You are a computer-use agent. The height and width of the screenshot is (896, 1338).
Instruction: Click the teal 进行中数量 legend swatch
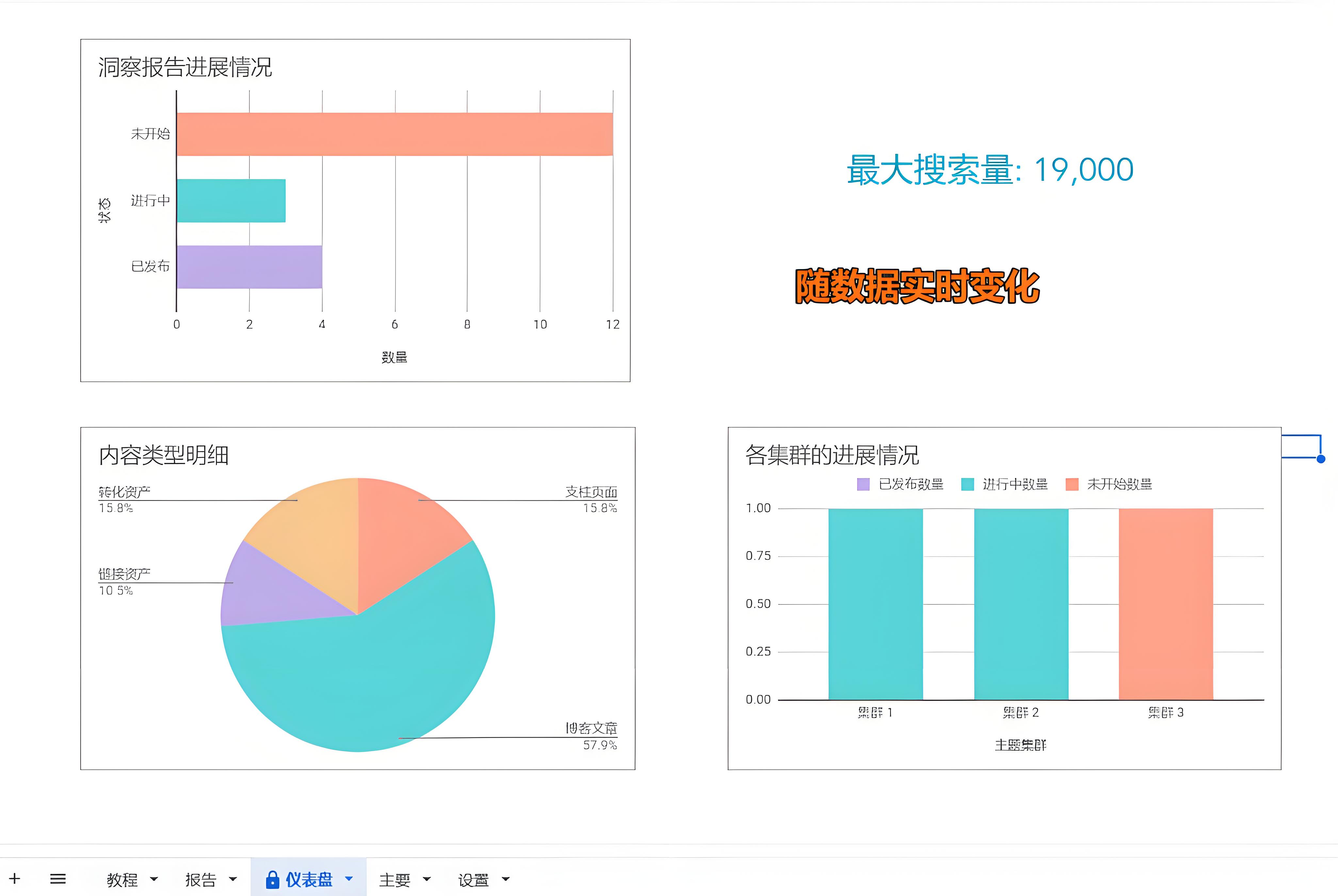tap(967, 484)
